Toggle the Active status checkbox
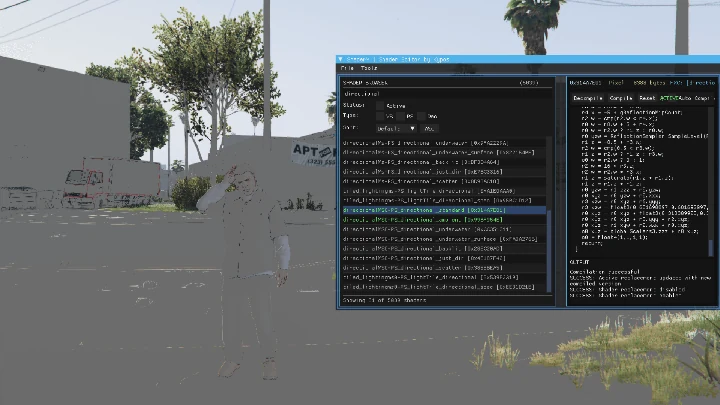 pos(380,106)
